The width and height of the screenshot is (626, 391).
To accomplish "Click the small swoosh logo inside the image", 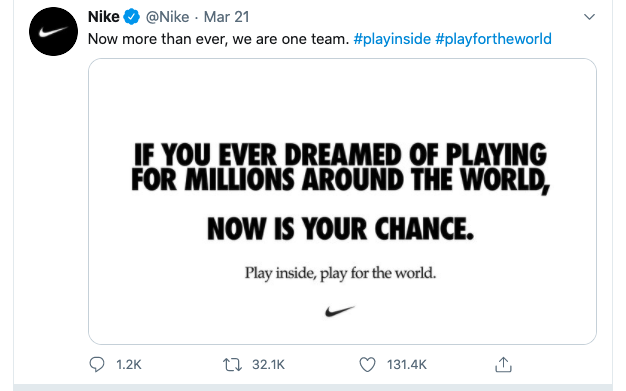I will [340, 311].
